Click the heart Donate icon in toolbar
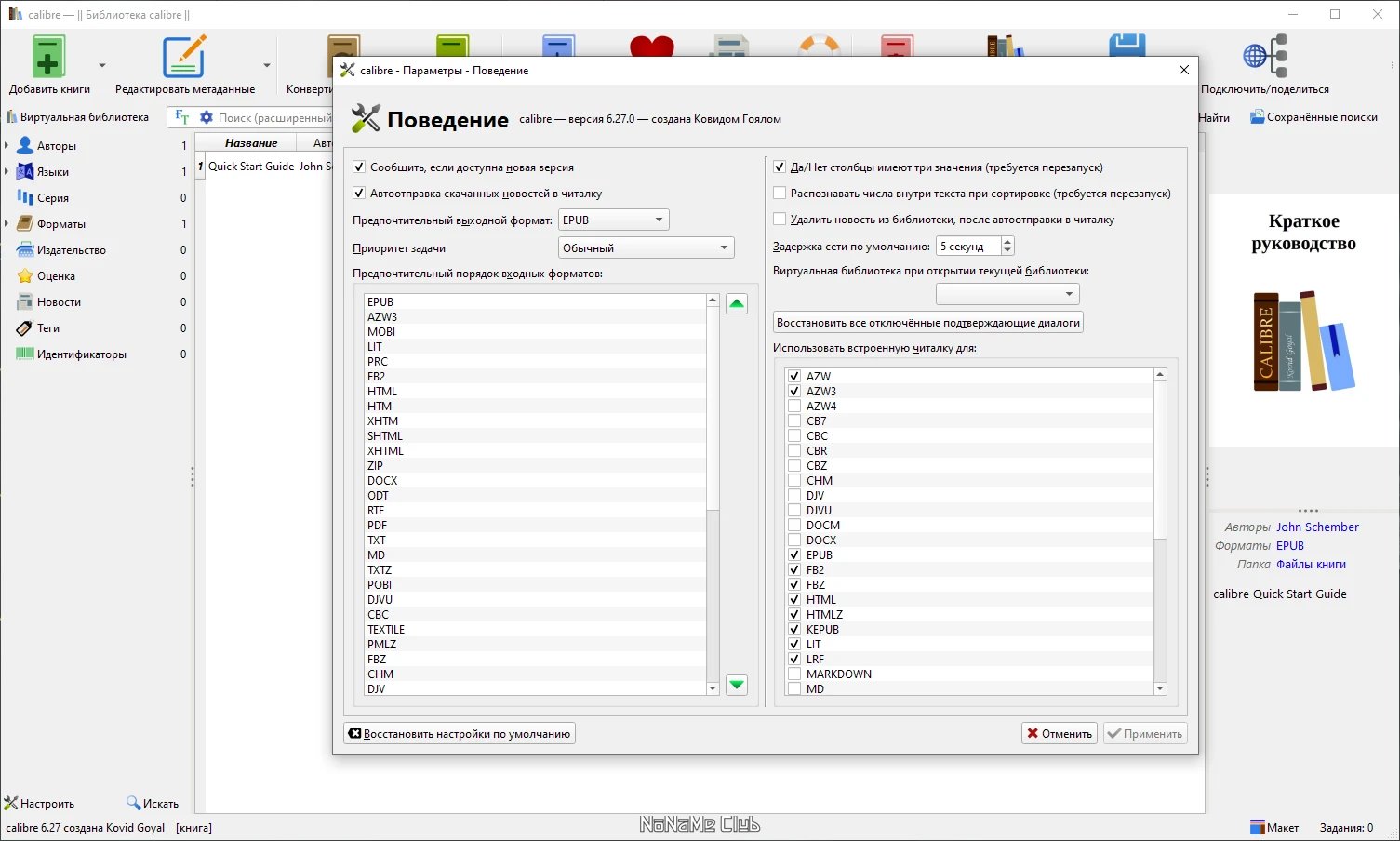 click(x=652, y=46)
